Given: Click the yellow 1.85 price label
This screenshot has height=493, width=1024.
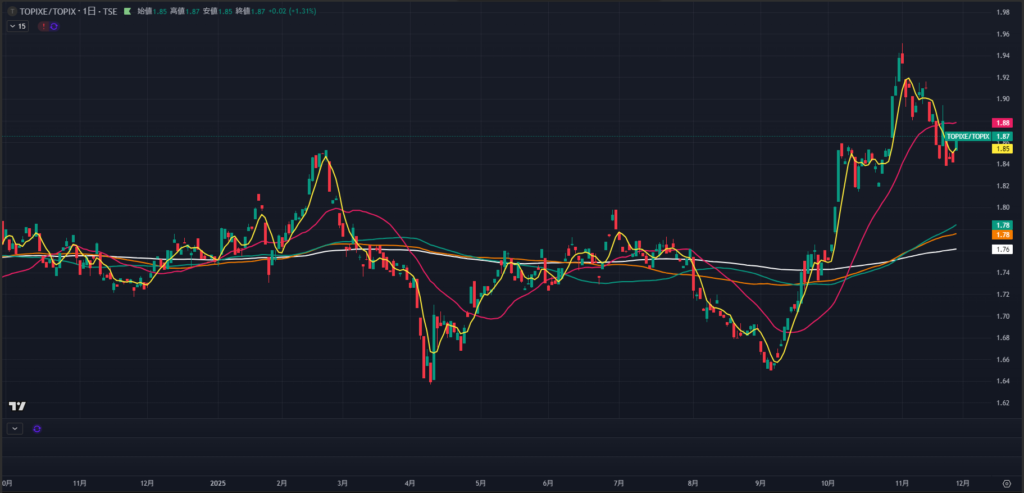Looking at the screenshot, I should pyautogui.click(x=1003, y=148).
